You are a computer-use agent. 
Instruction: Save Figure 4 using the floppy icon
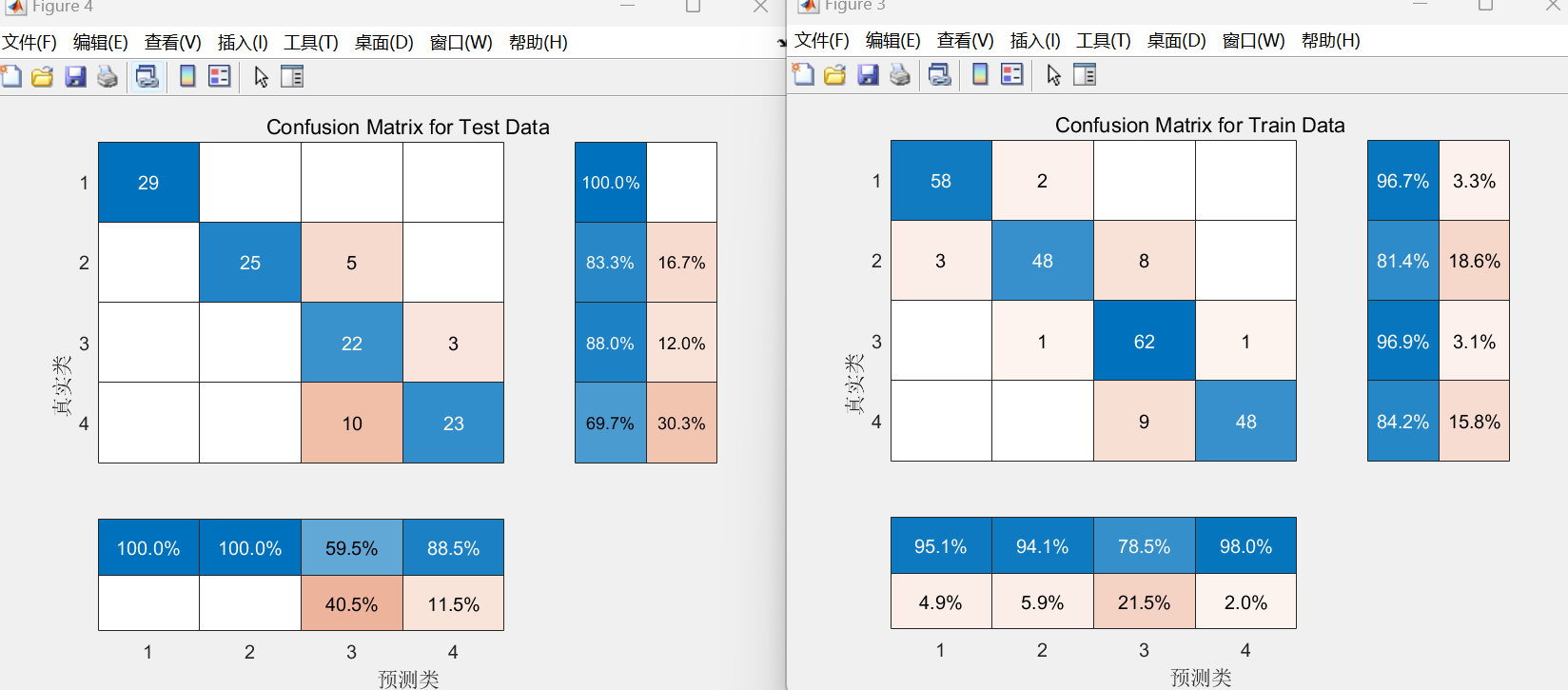(x=75, y=76)
